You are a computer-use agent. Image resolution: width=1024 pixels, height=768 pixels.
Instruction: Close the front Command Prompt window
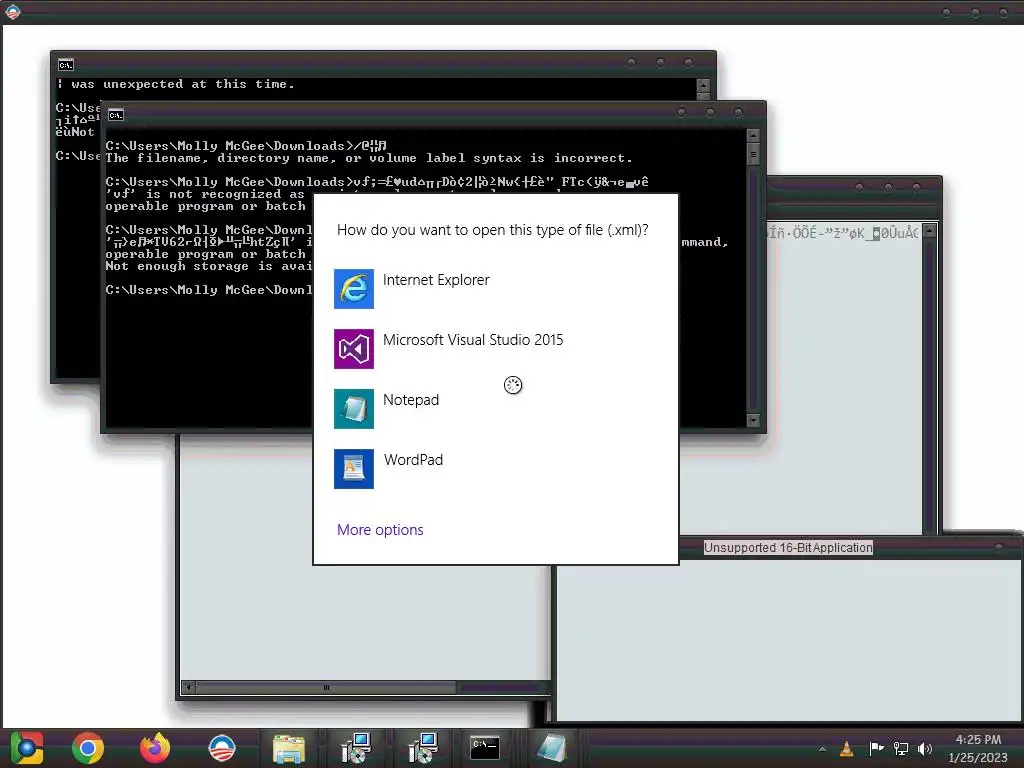point(739,113)
